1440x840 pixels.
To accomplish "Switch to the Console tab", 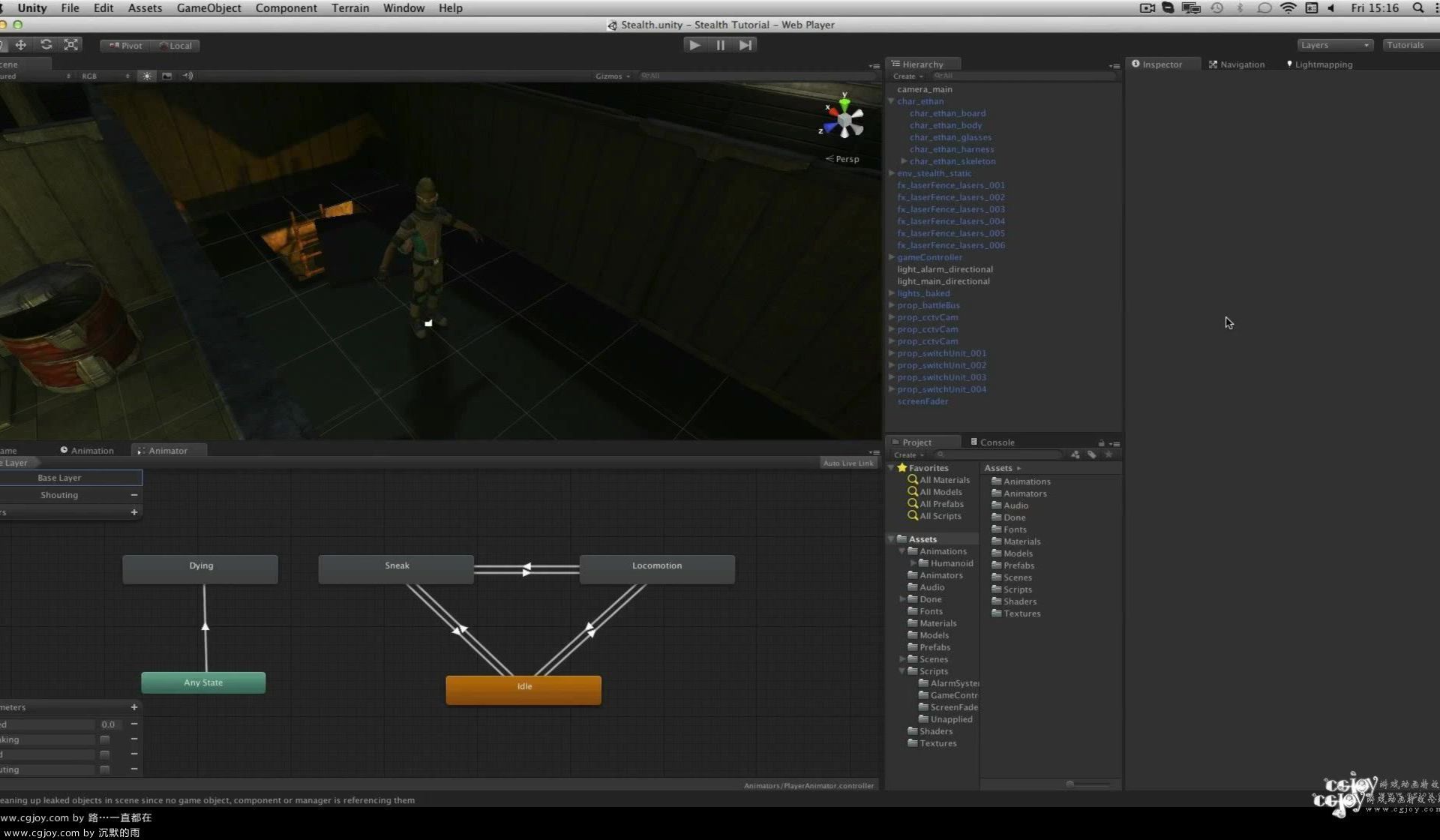I will 991,442.
